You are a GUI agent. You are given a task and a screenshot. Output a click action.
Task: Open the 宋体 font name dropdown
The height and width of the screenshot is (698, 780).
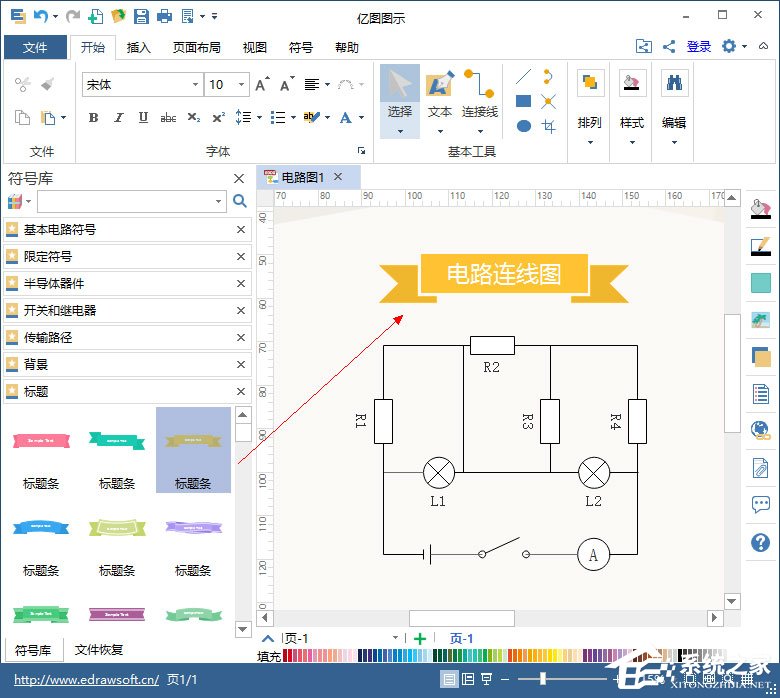pyautogui.click(x=195, y=85)
